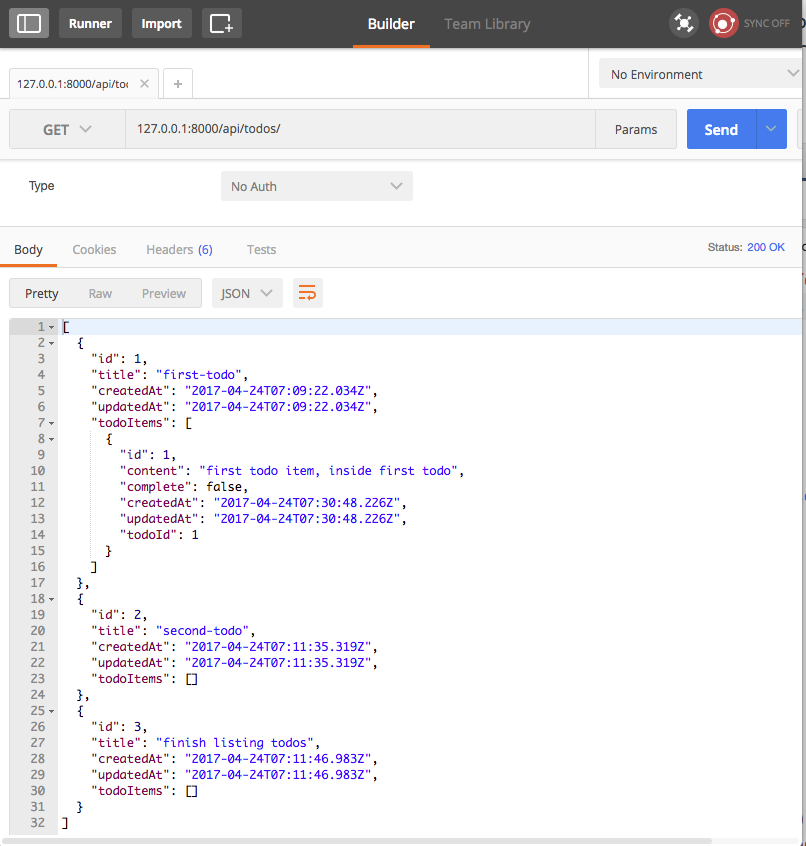The width and height of the screenshot is (806, 846).
Task: Click the 200 OK status
Action: click(766, 247)
